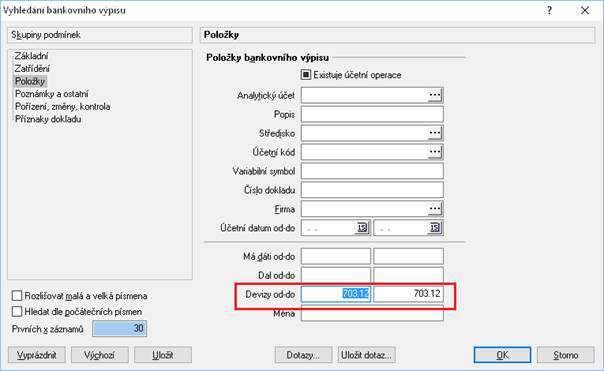Select Základní in the condition groups list
The width and height of the screenshot is (604, 371).
(31, 56)
